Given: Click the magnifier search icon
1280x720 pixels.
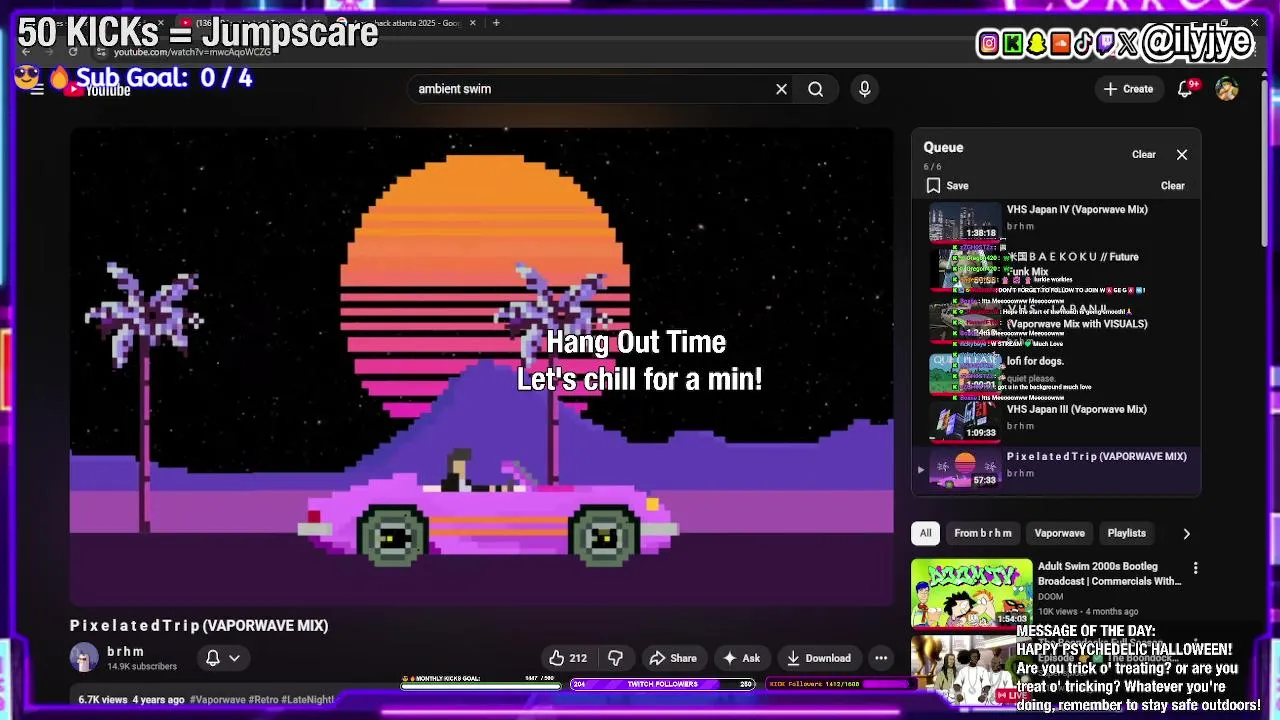Looking at the screenshot, I should click(x=816, y=89).
